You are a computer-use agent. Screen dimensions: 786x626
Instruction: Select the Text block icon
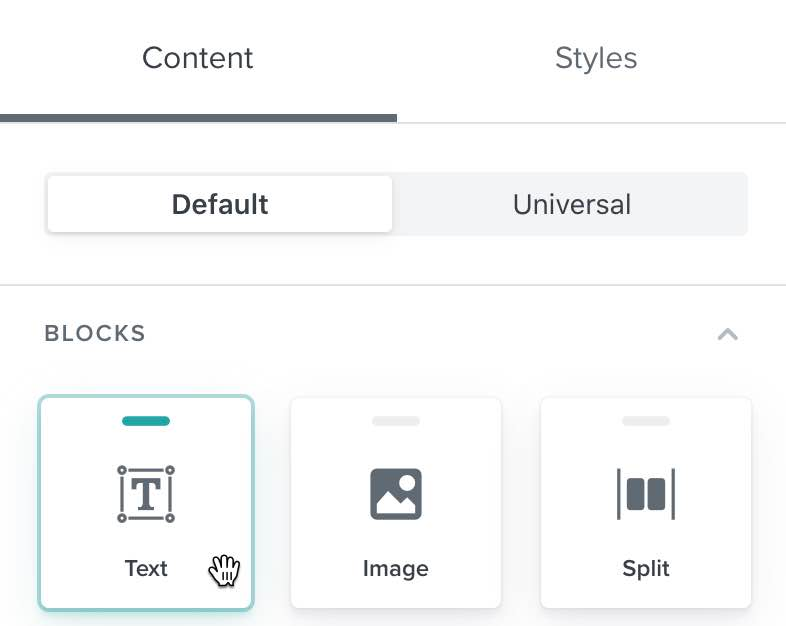point(146,493)
